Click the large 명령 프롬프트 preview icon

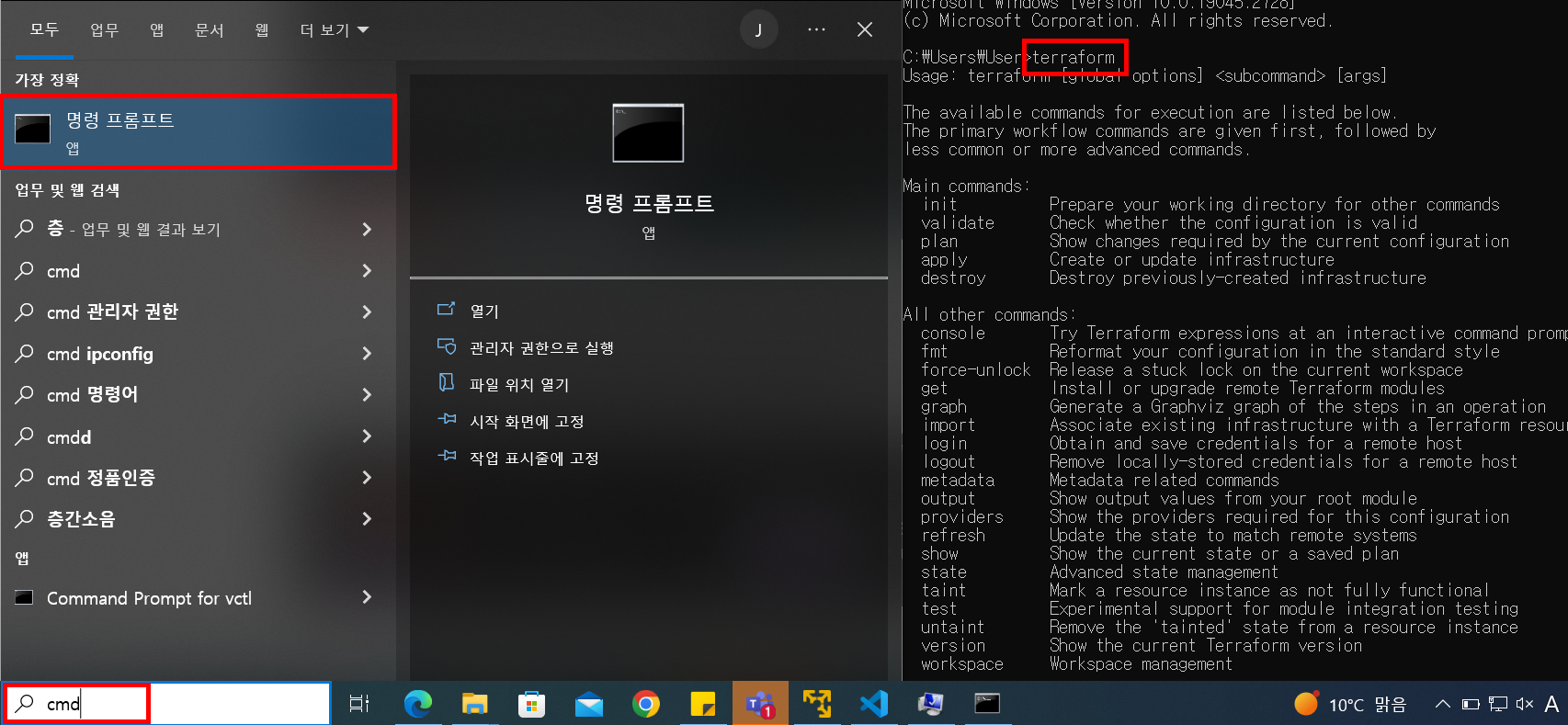648,133
